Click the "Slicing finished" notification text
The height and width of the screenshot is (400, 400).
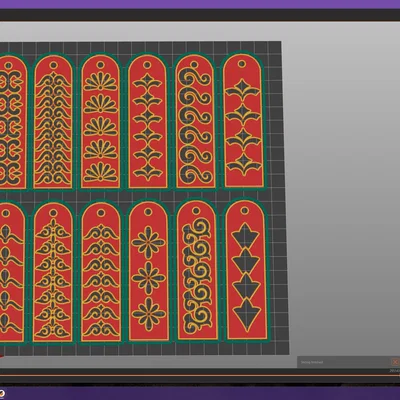pos(312,362)
